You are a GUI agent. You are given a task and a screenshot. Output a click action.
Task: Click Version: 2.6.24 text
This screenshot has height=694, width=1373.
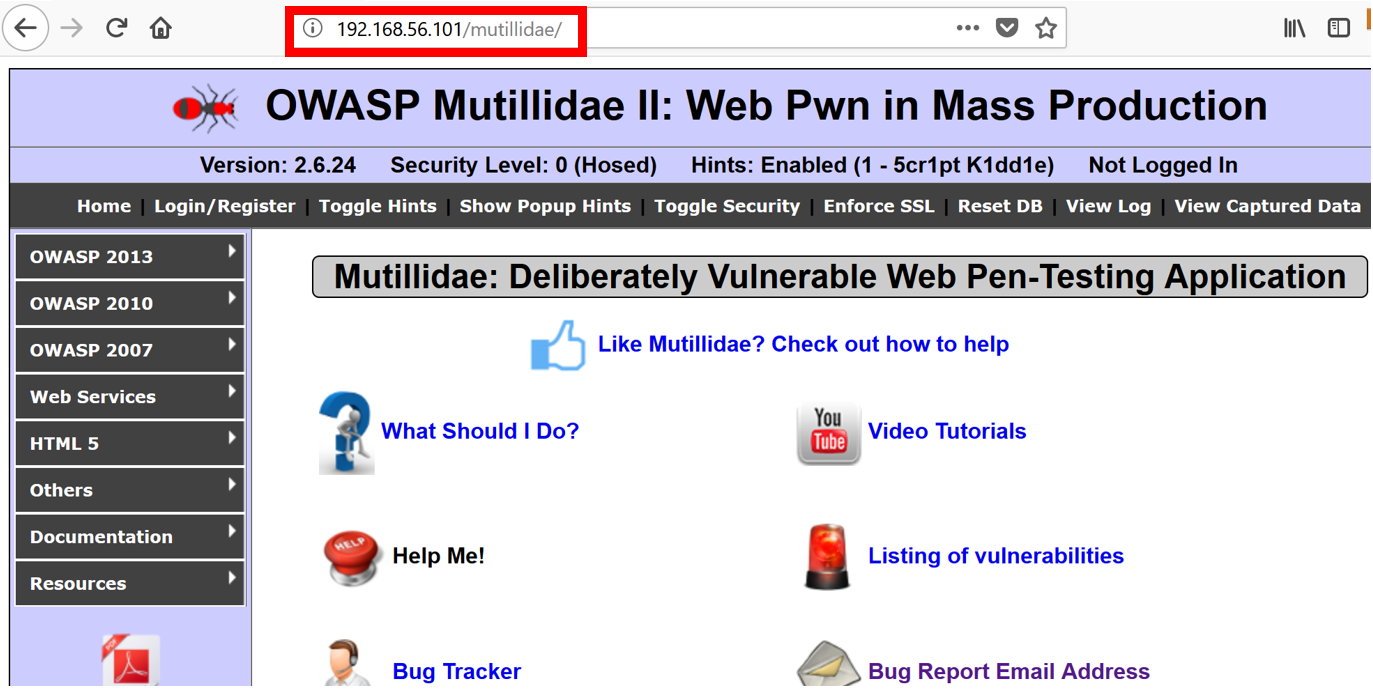278,165
